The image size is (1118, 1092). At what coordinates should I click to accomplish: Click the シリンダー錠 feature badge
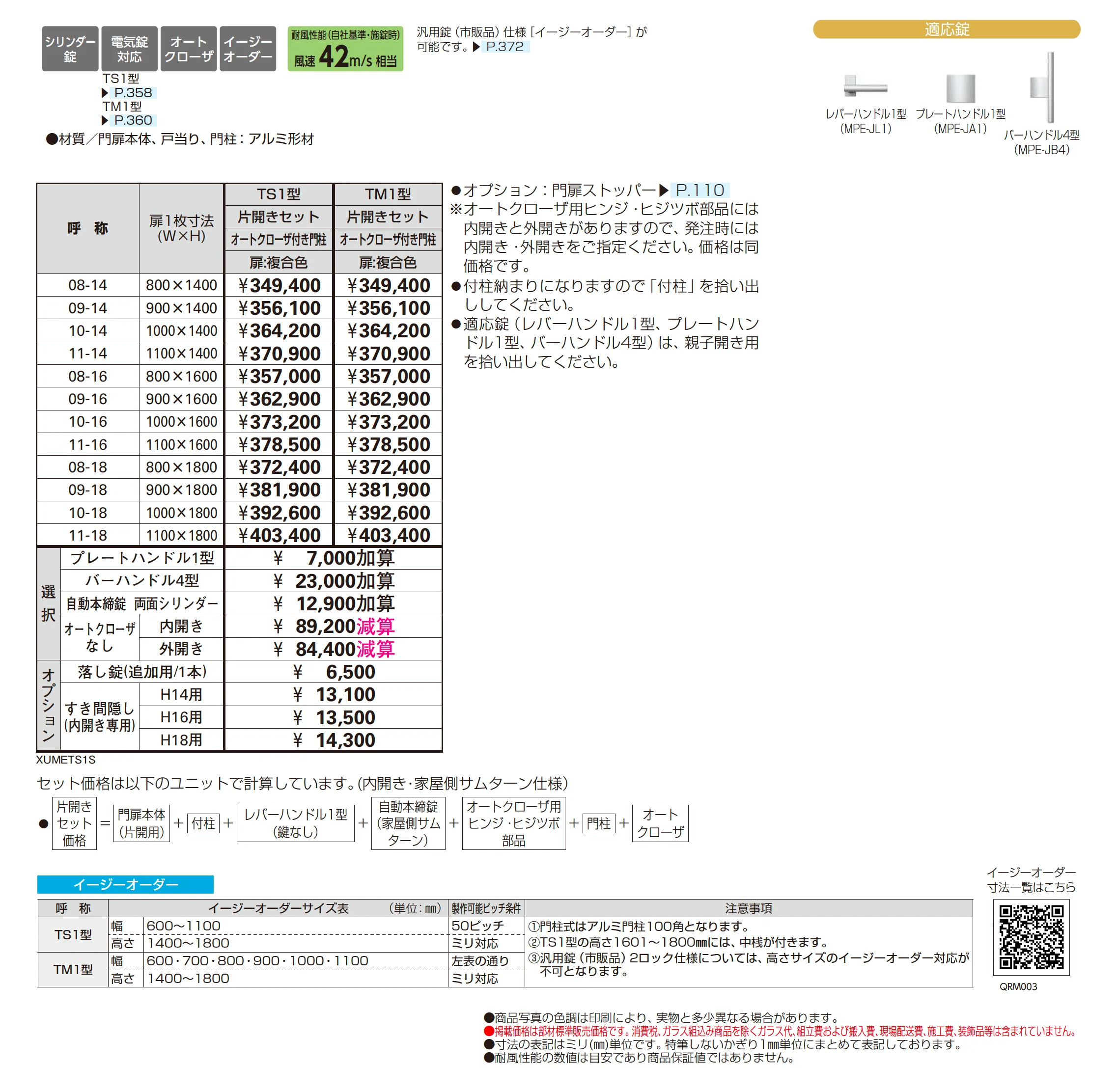[x=70, y=49]
